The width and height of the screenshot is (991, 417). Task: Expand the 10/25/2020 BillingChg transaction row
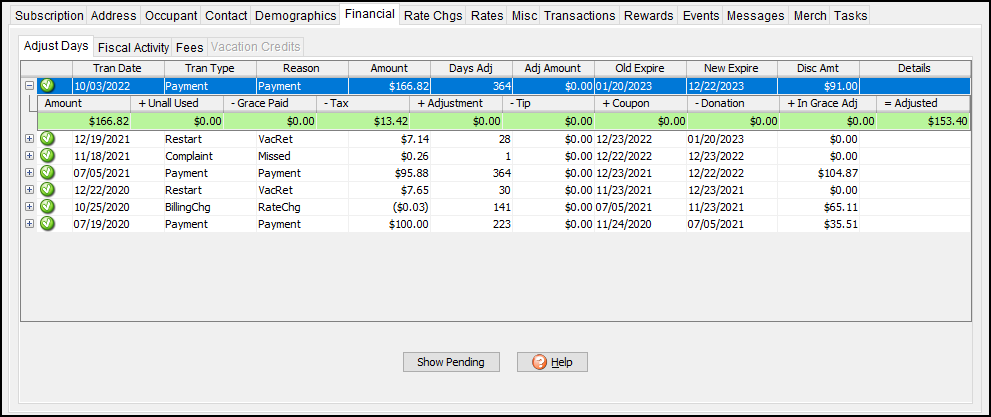[29, 207]
